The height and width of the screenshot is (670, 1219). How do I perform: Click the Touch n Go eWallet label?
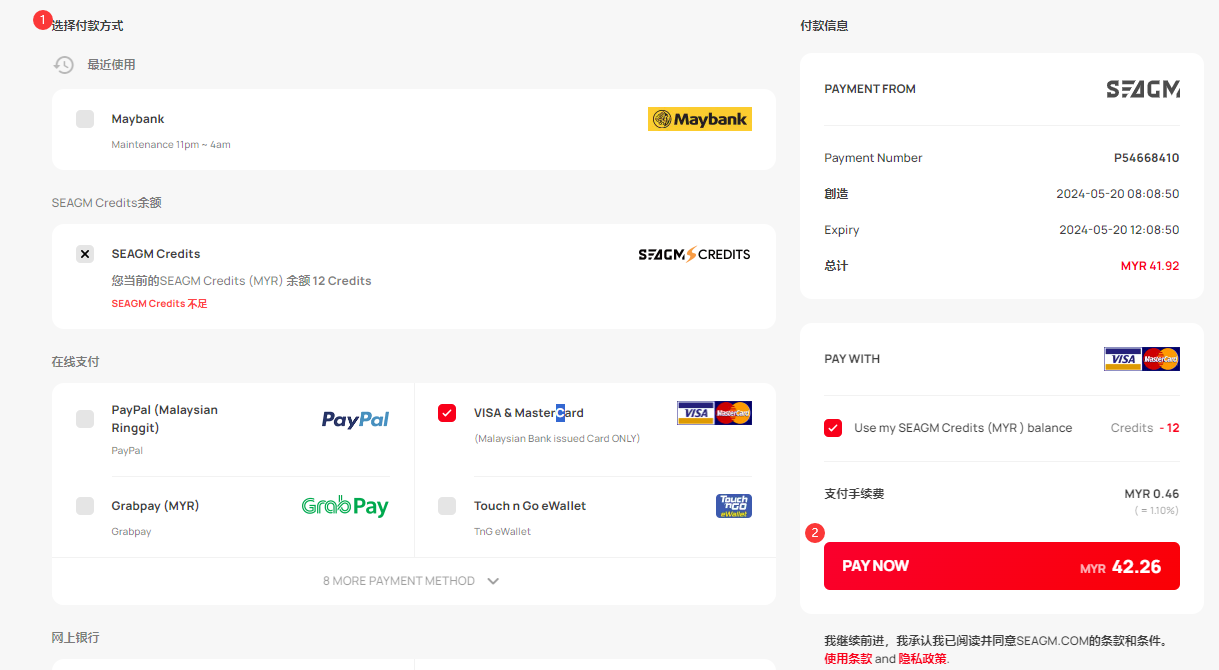pyautogui.click(x=530, y=506)
